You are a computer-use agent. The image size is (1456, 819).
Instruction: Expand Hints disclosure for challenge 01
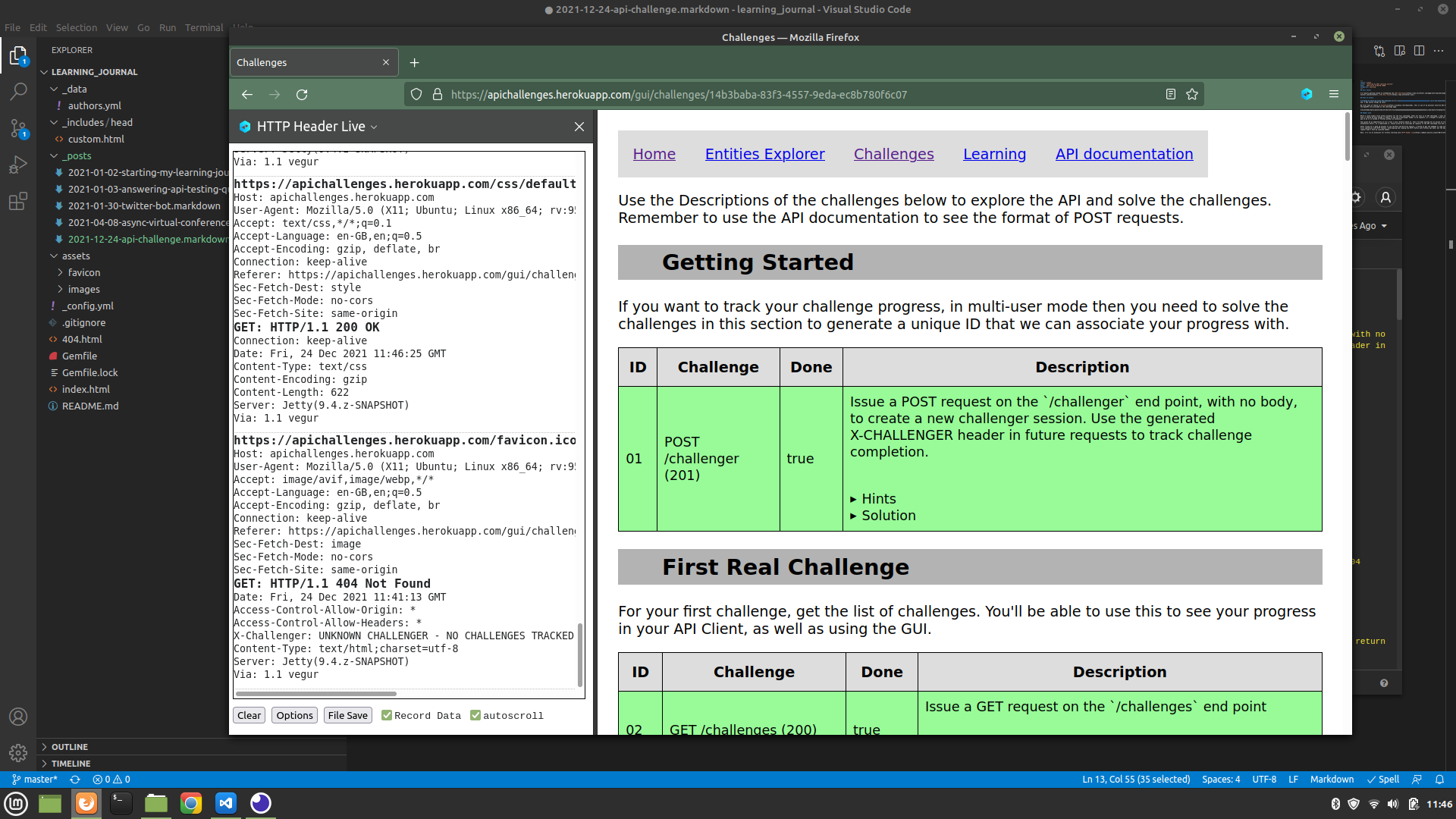873,499
